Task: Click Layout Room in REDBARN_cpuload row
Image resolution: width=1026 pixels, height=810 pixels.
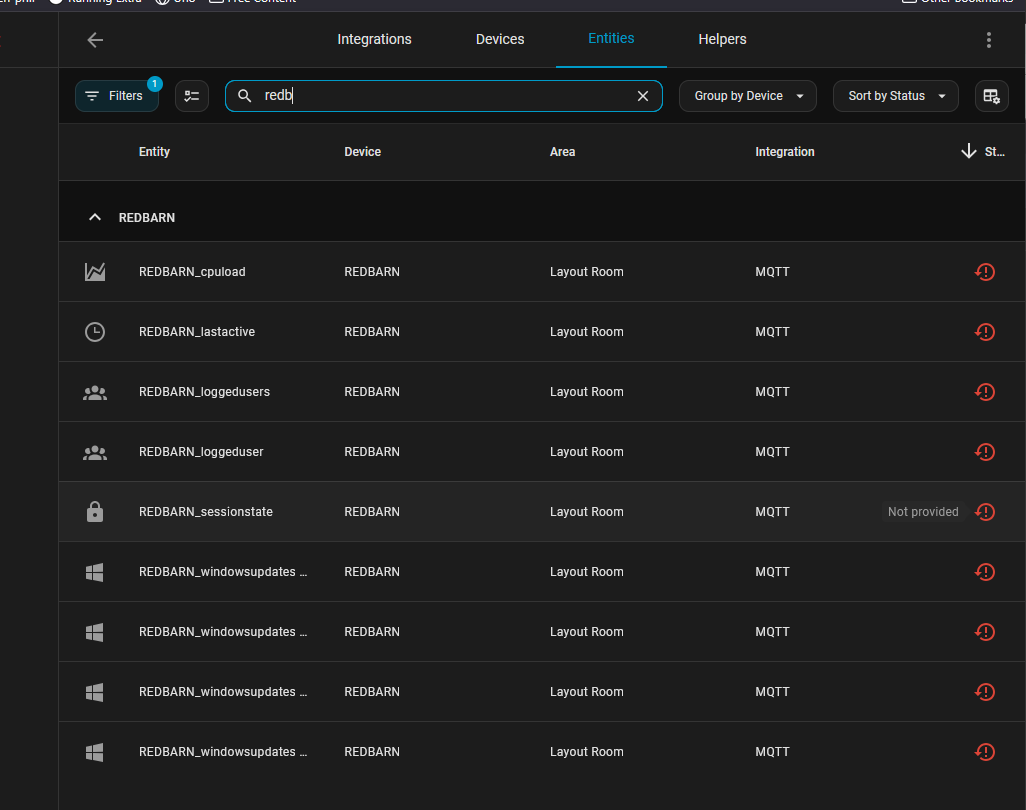Action: coord(586,272)
